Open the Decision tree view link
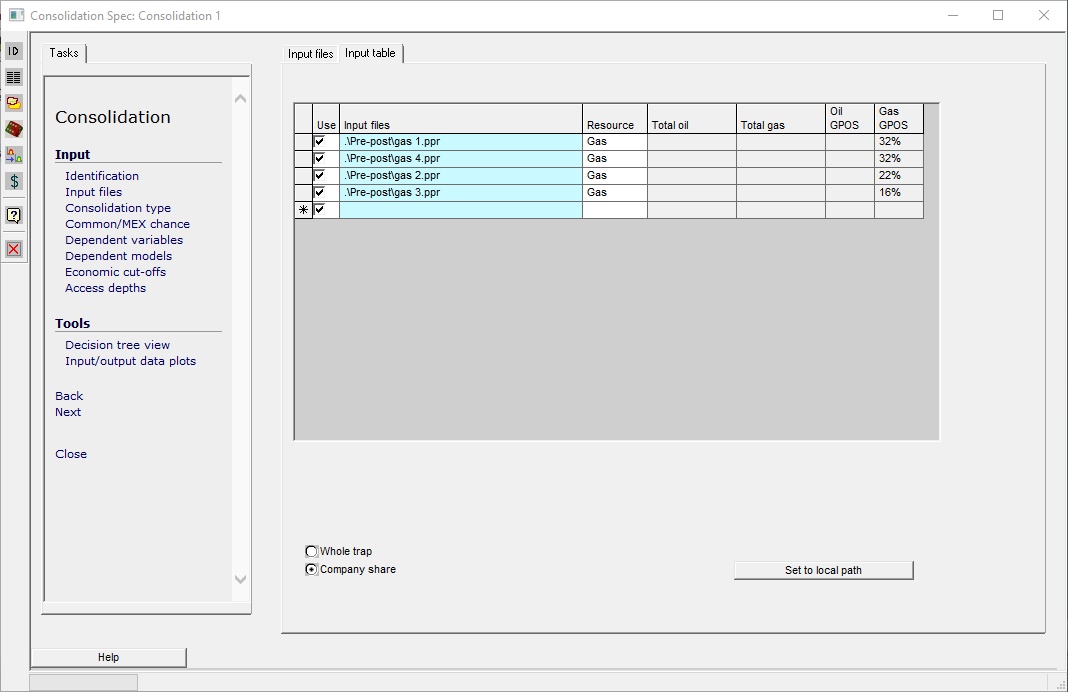 [x=117, y=345]
